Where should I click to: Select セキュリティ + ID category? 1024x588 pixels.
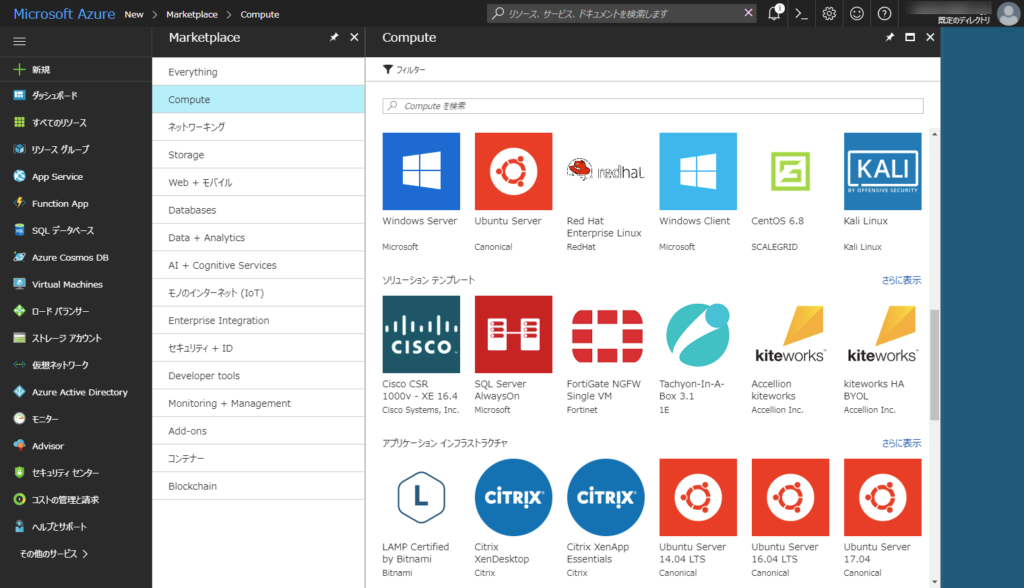[259, 348]
